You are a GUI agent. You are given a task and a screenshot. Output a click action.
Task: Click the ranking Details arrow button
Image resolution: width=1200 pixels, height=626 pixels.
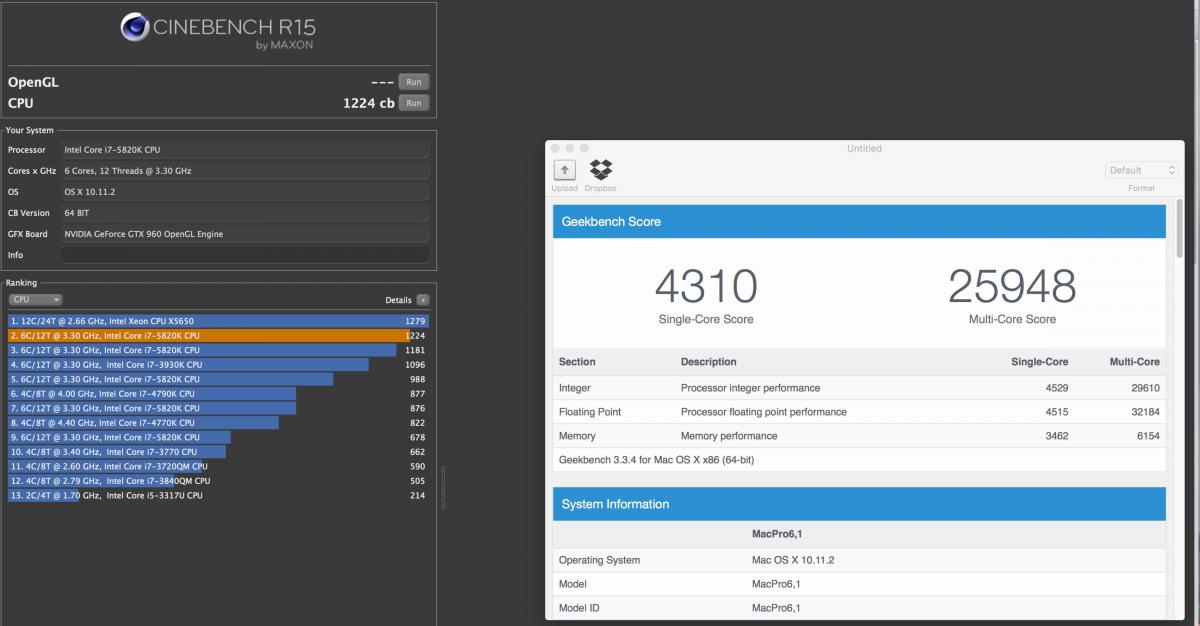tap(423, 300)
